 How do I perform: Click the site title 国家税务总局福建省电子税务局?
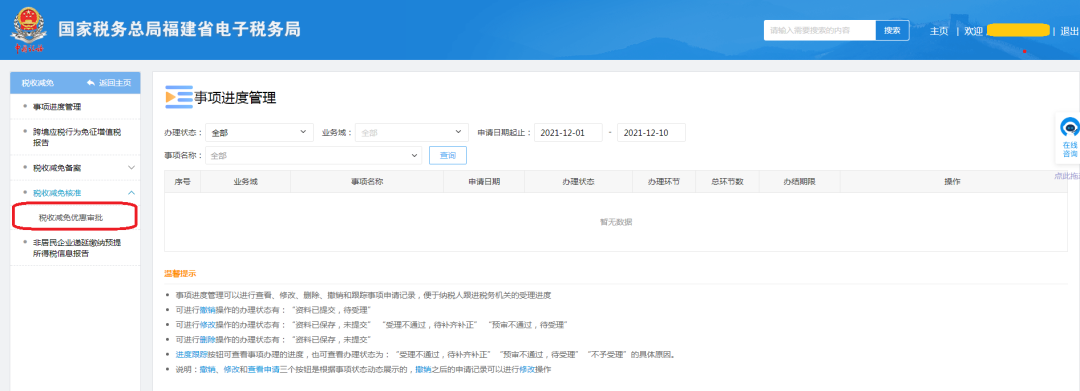180,30
